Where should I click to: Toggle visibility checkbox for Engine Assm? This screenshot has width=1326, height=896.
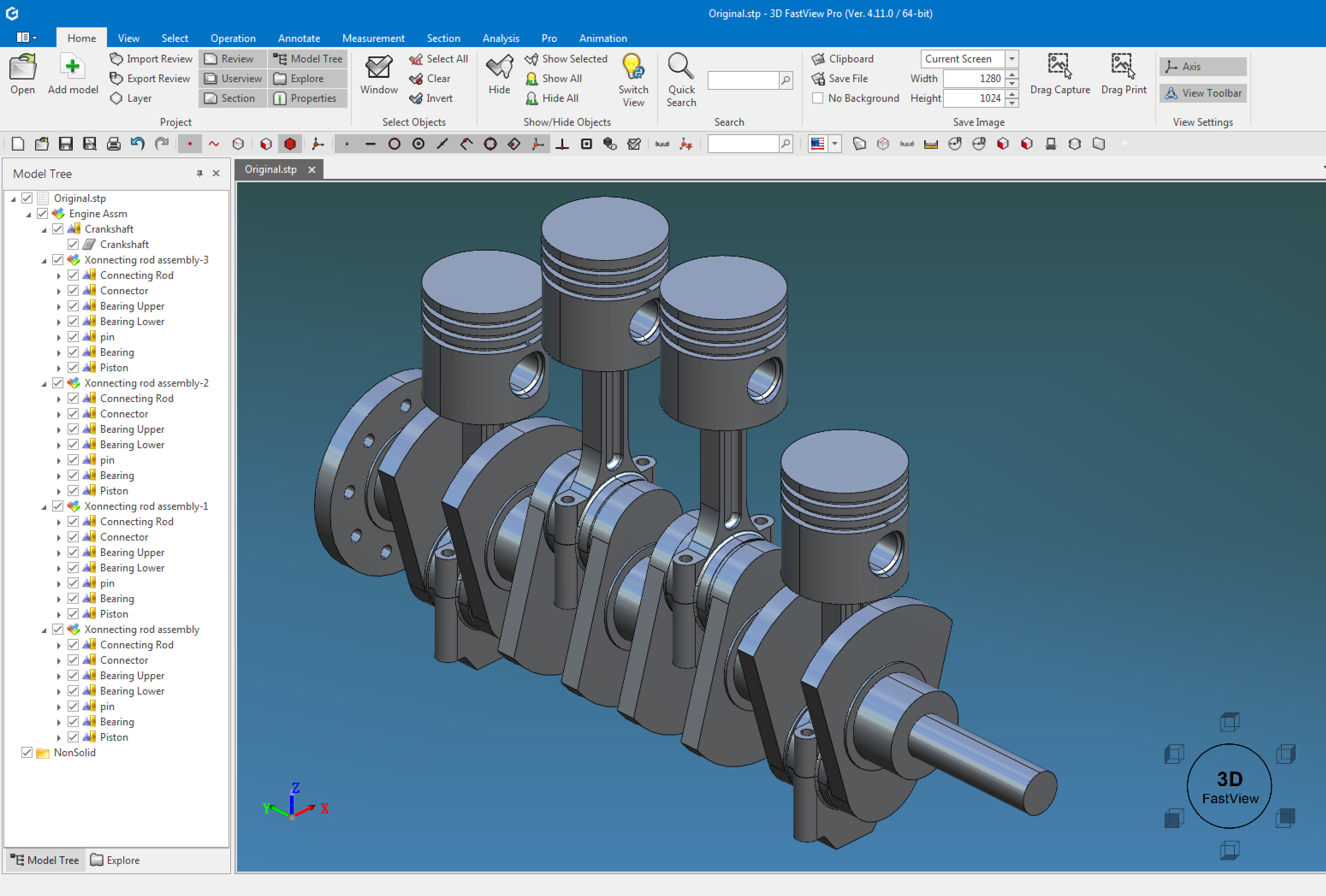point(42,213)
